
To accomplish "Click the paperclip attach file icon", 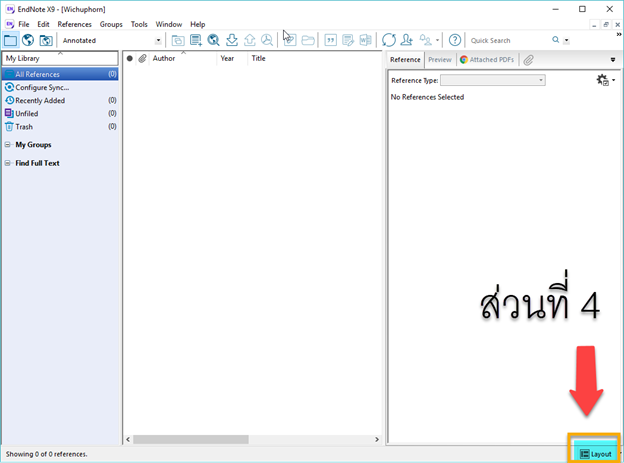I will [529, 60].
